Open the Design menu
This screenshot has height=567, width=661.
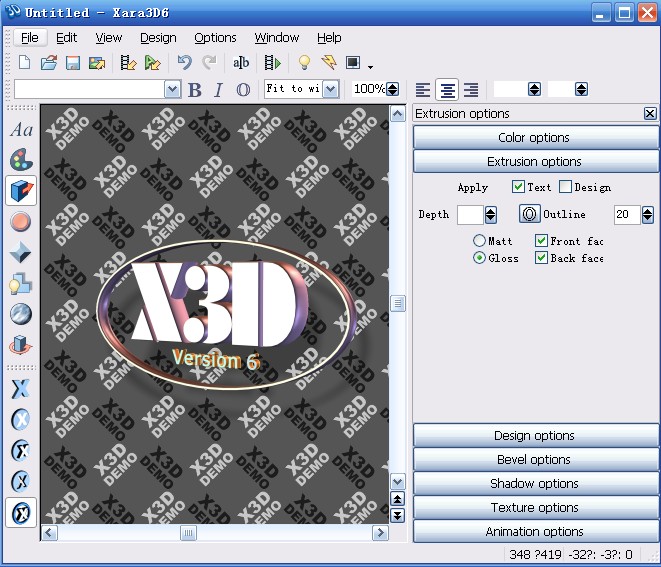[158, 38]
